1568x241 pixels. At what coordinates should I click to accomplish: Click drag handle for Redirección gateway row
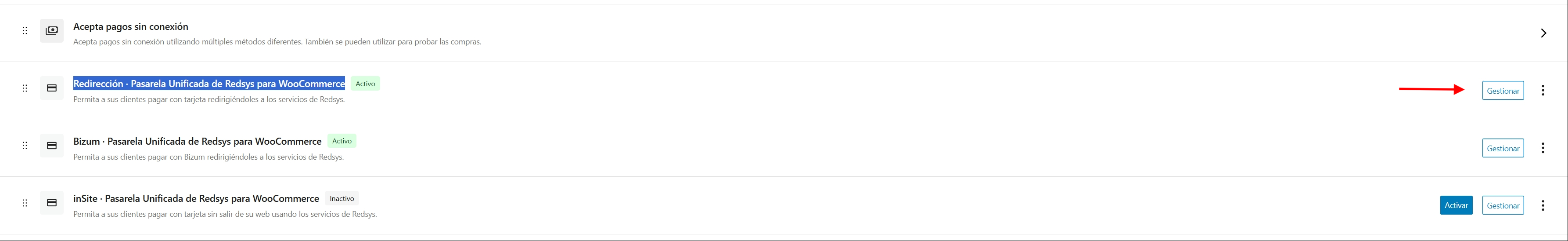[x=25, y=88]
